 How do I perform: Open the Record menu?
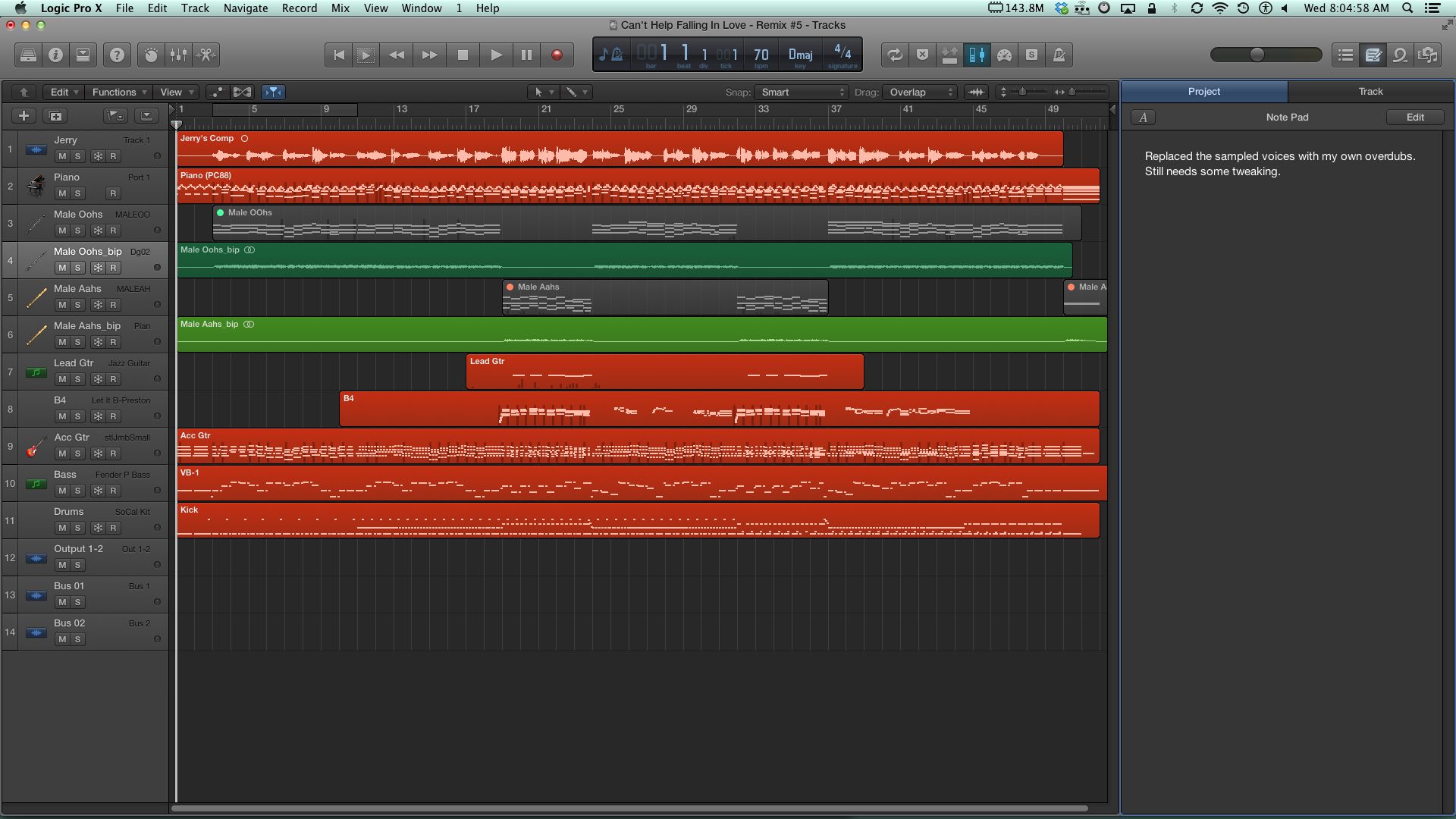(300, 8)
